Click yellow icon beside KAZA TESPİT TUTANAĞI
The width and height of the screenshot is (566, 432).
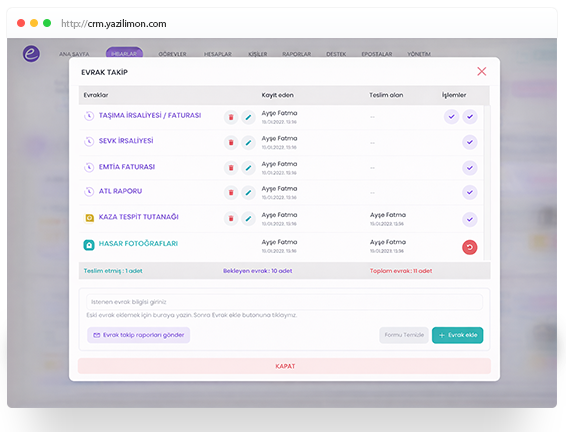pyautogui.click(x=89, y=218)
